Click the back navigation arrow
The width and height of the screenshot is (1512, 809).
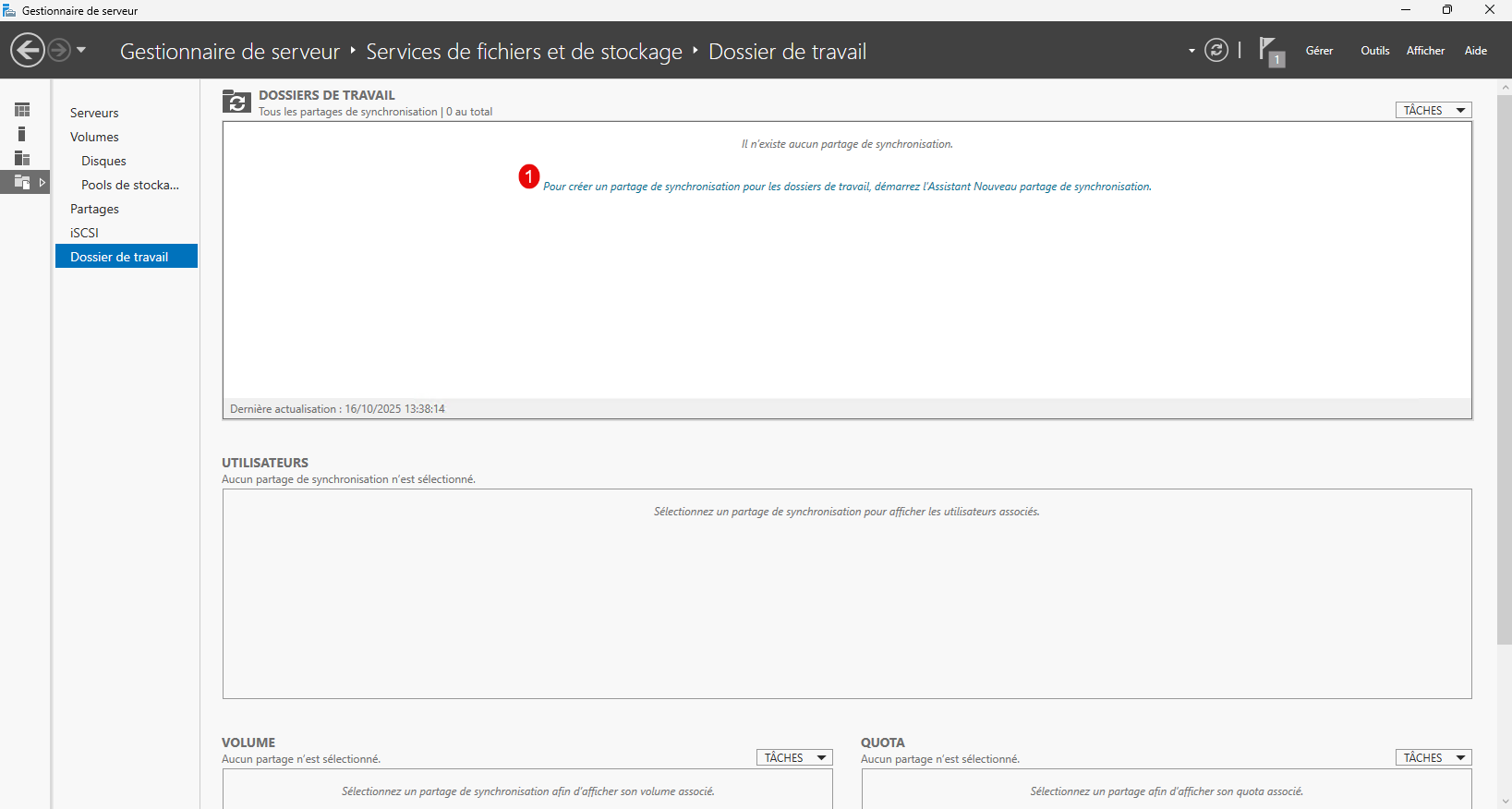28,50
